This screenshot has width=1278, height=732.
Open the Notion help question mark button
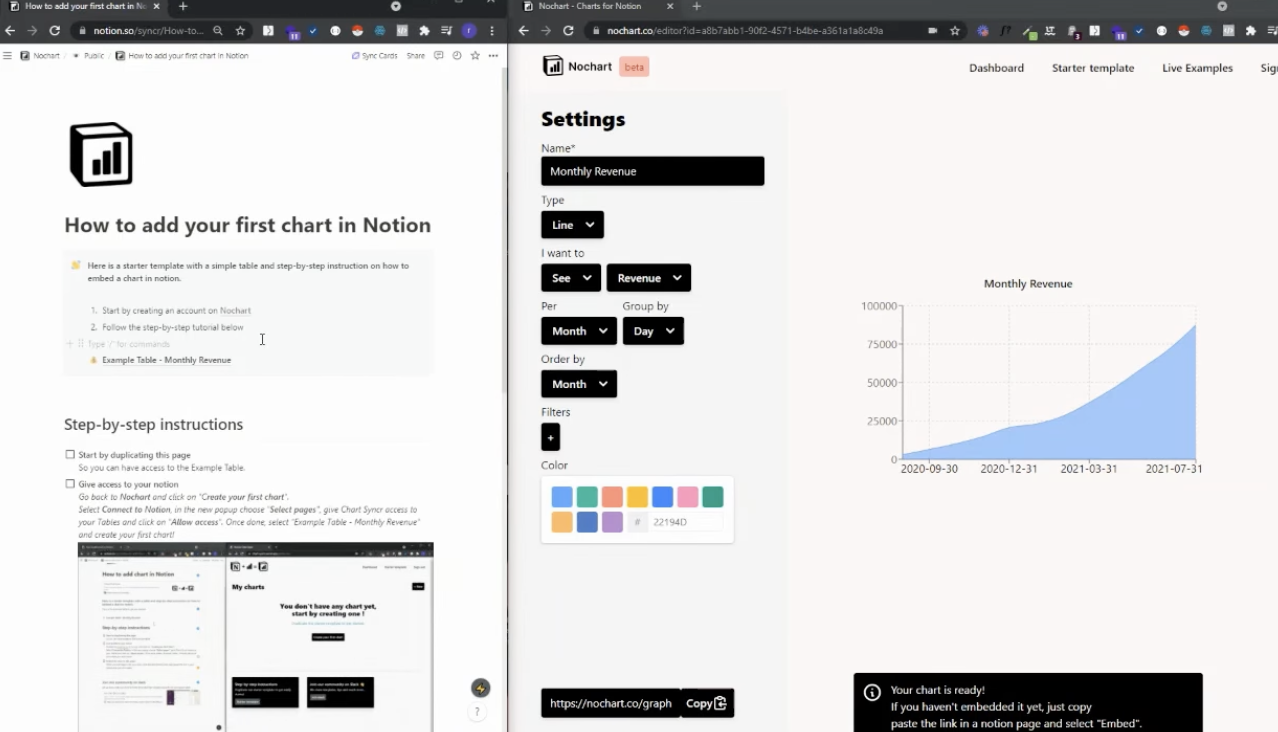click(477, 712)
